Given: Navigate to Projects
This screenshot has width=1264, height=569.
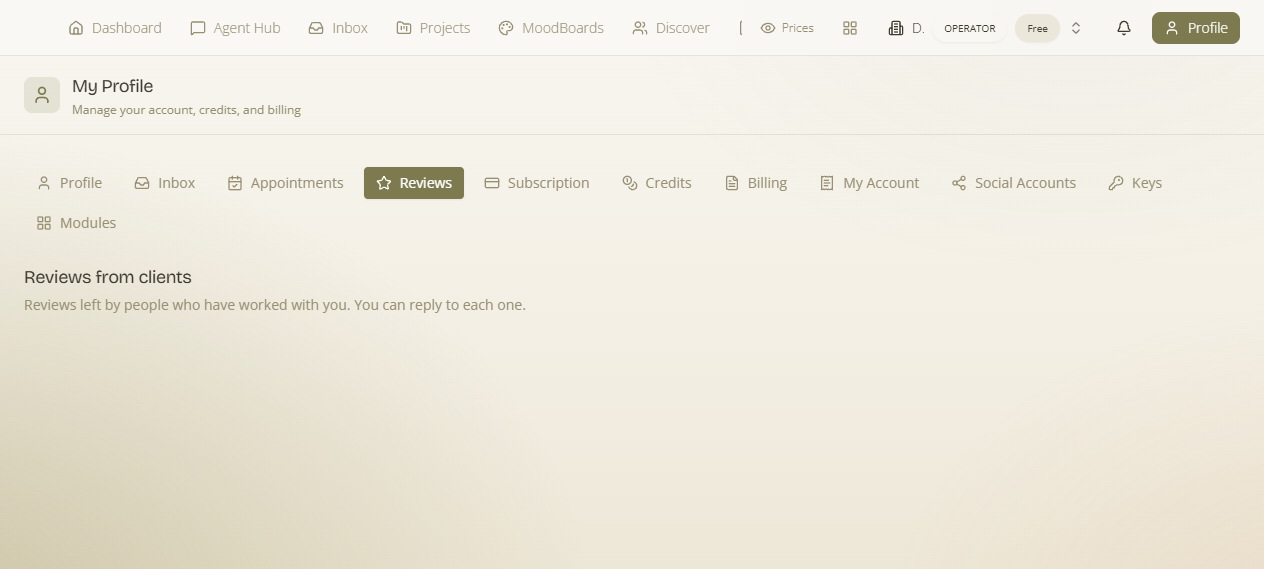Looking at the screenshot, I should [433, 28].
